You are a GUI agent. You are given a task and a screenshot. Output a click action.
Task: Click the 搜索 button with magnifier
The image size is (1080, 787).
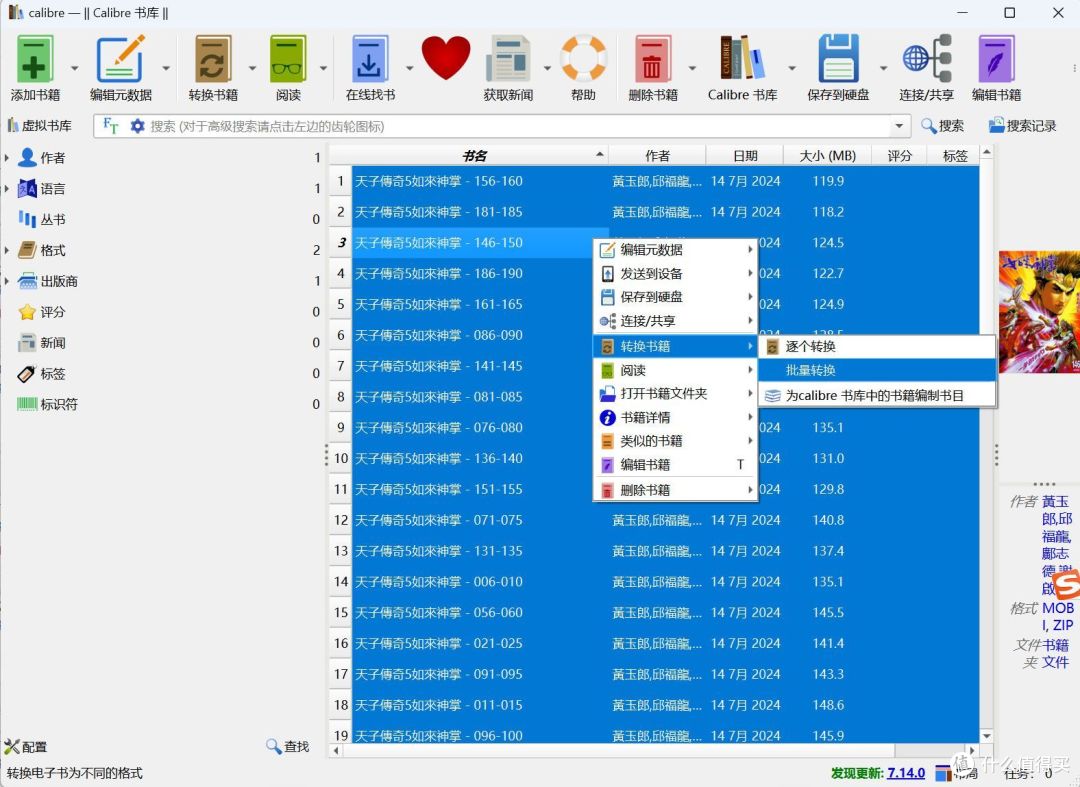pyautogui.click(x=942, y=126)
